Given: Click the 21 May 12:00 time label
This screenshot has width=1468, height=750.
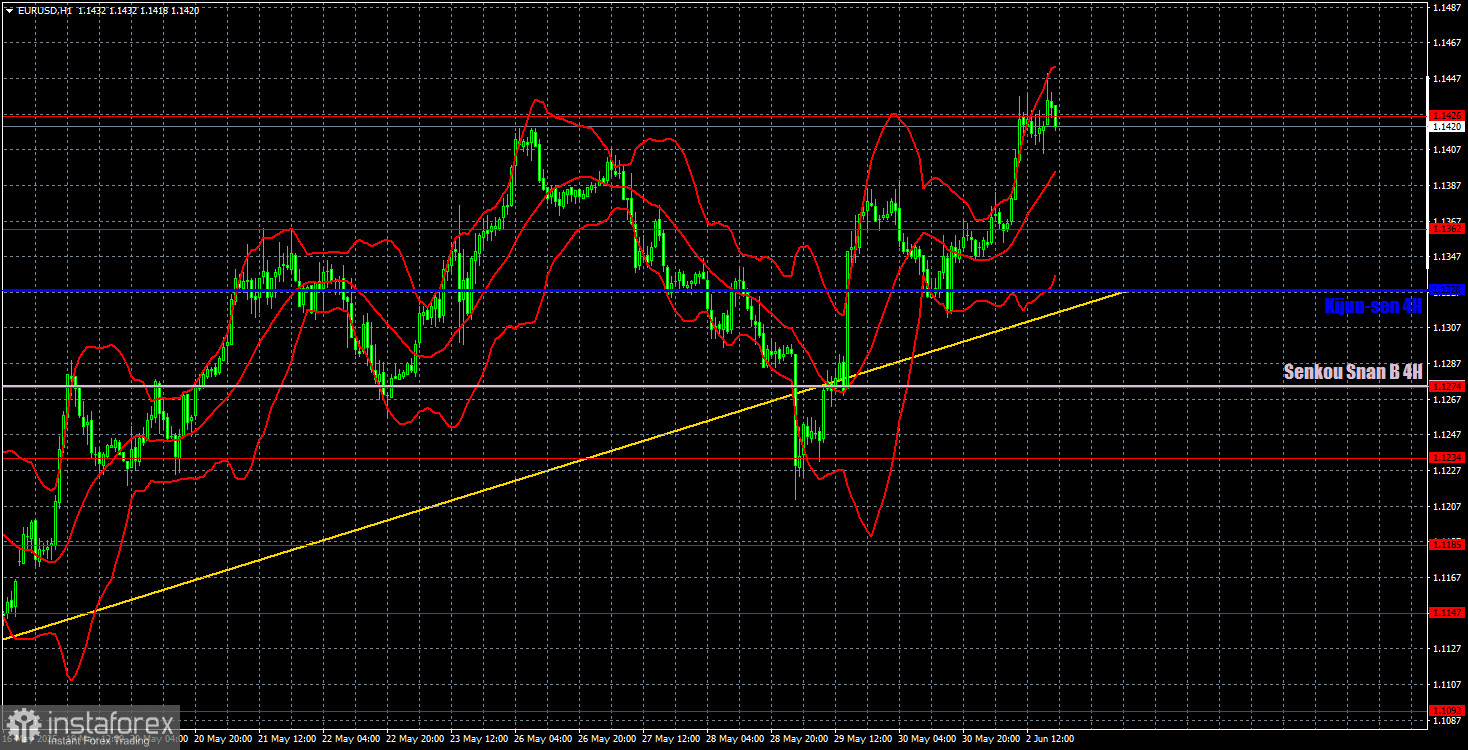Looking at the screenshot, I should (289, 739).
